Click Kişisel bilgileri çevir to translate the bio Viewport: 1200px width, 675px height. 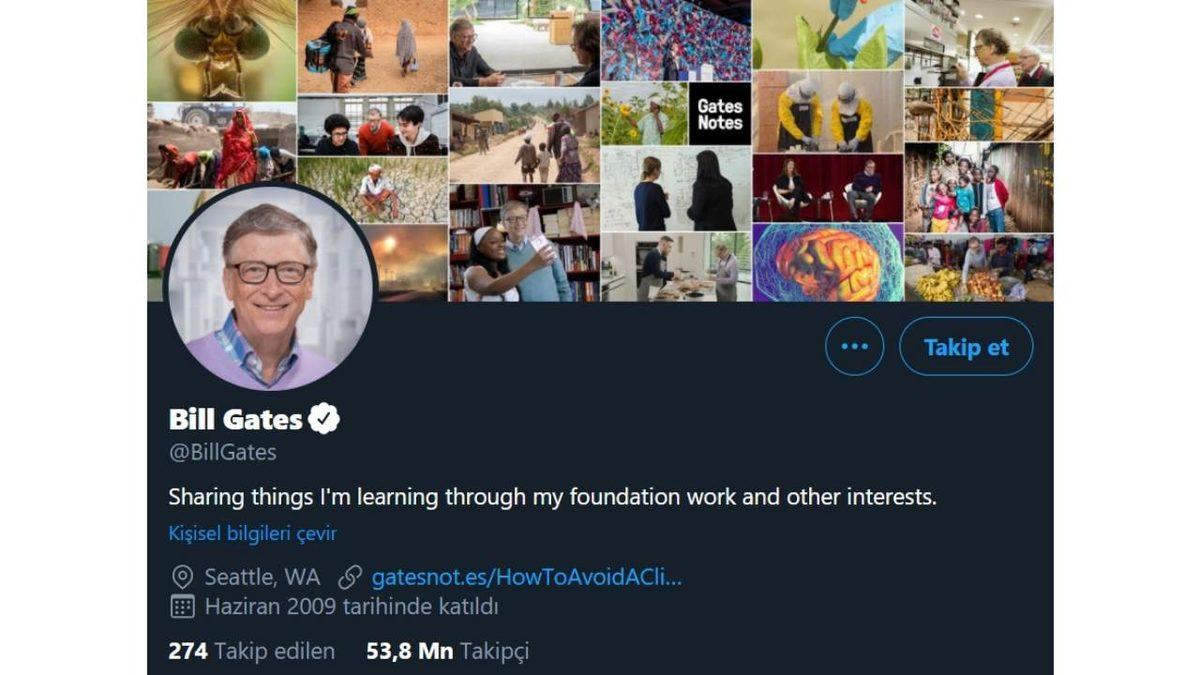(252, 533)
